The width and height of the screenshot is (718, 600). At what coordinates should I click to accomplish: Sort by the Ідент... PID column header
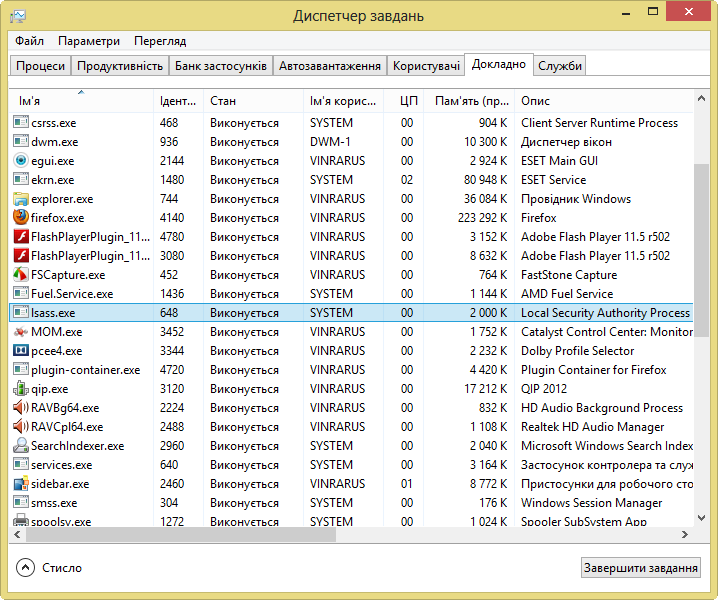[178, 101]
